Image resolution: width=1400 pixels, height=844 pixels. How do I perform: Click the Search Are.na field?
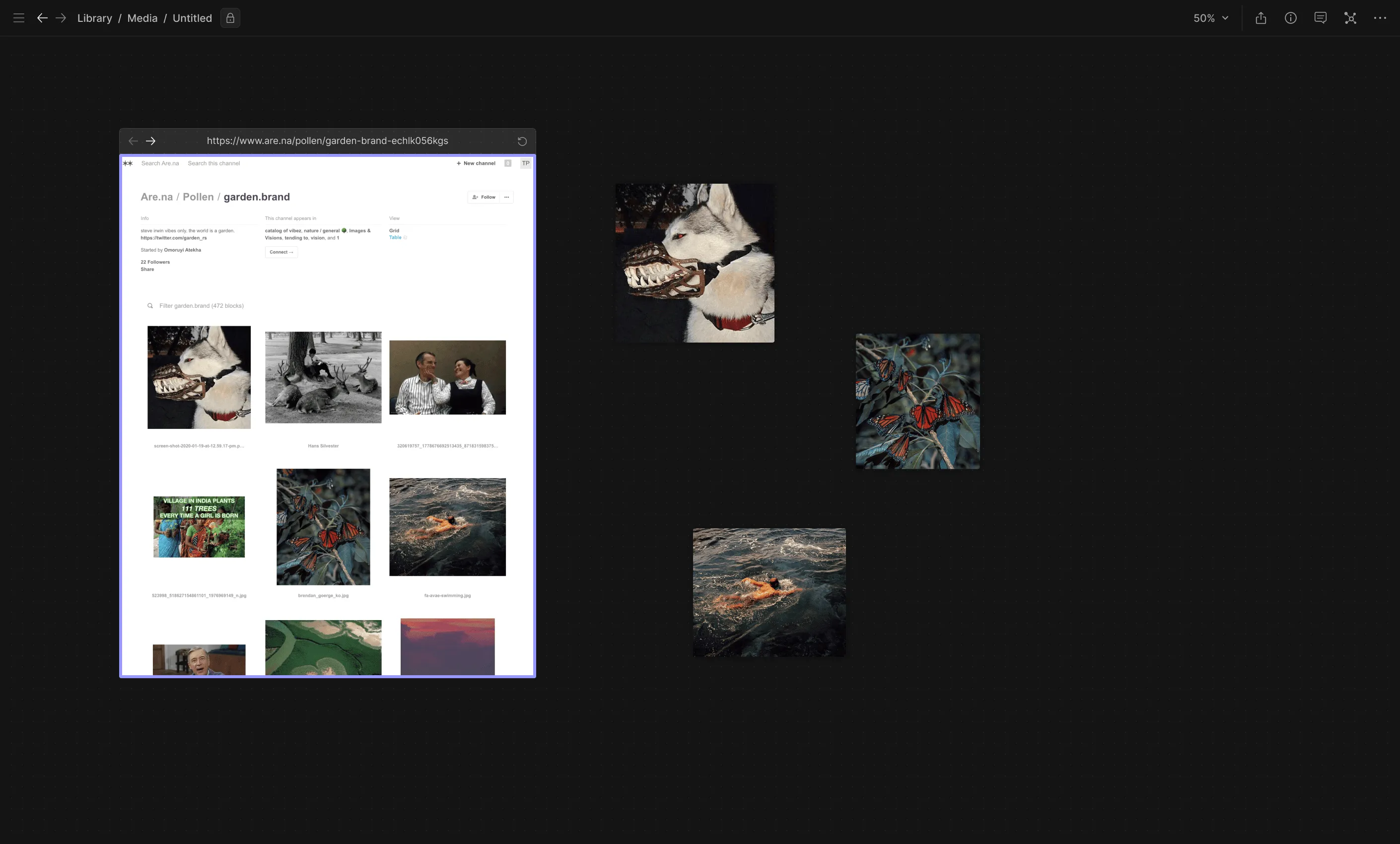tap(160, 163)
